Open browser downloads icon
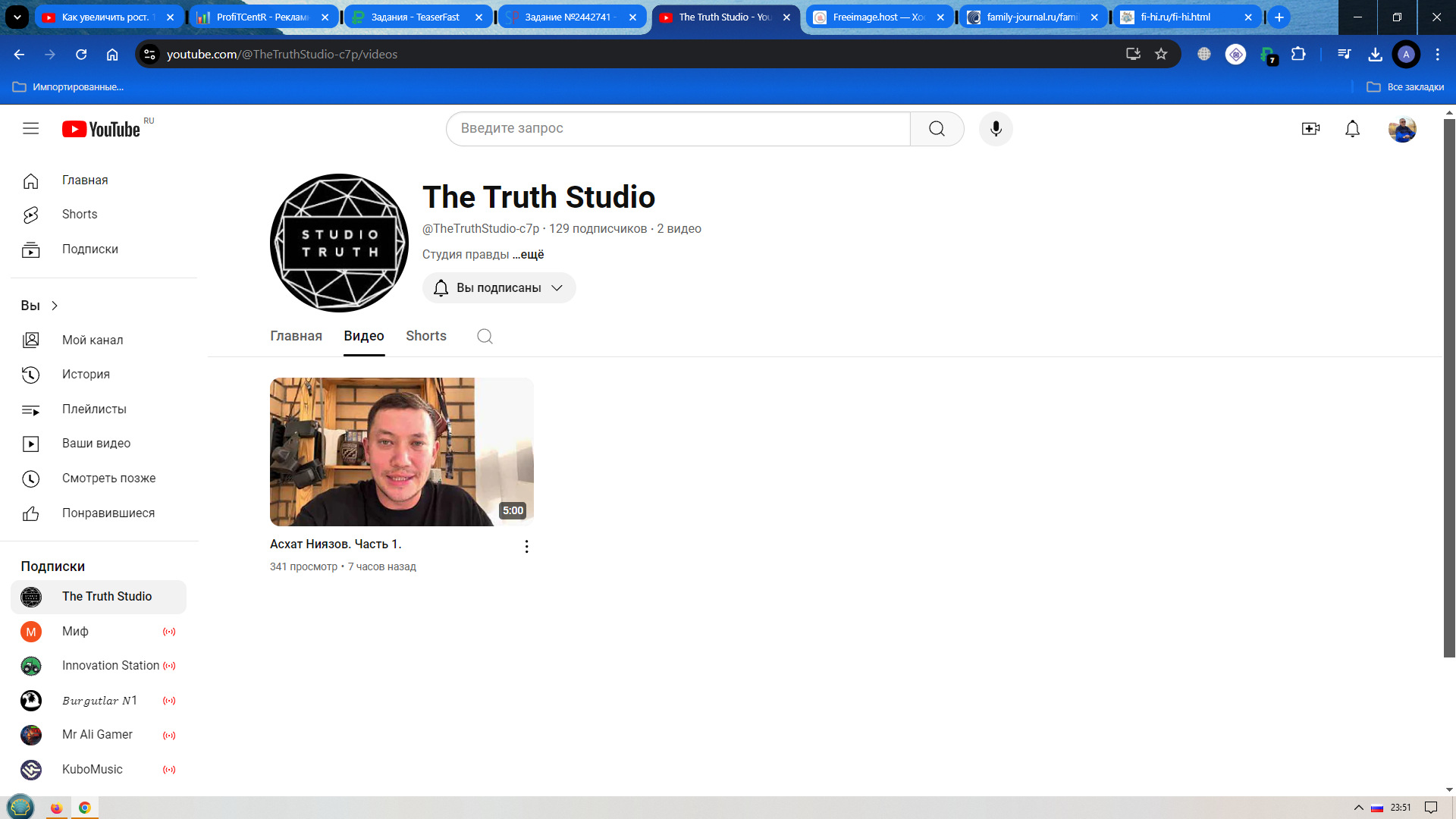 1375,55
